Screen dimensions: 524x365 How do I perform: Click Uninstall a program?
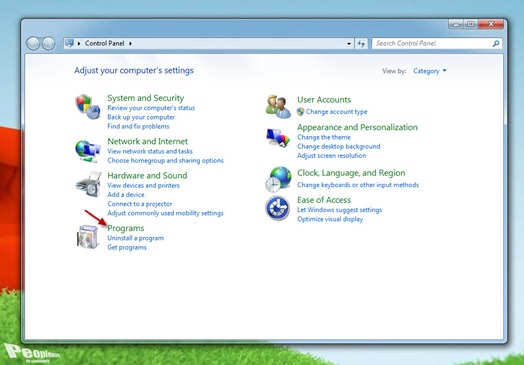pos(136,238)
